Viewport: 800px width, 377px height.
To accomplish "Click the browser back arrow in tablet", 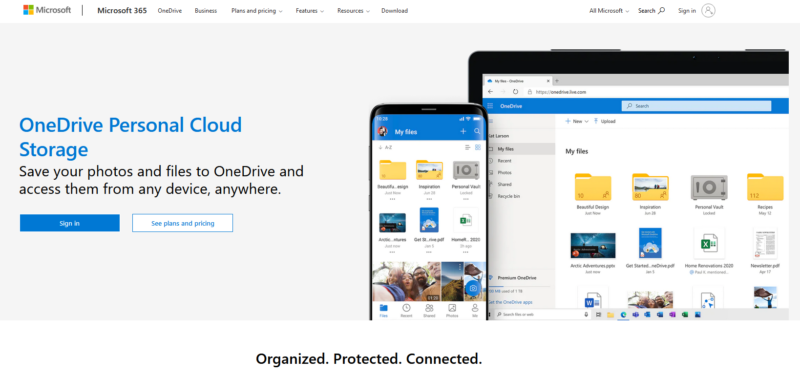I will [491, 92].
